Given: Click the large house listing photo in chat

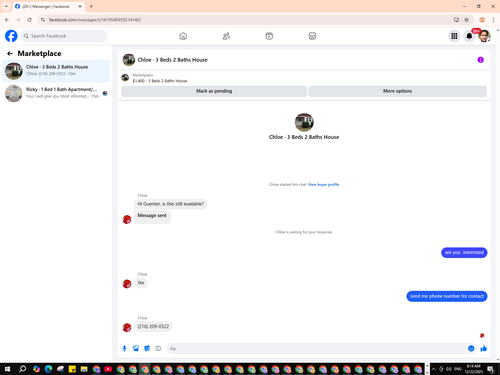Looking at the screenshot, I should click(304, 122).
